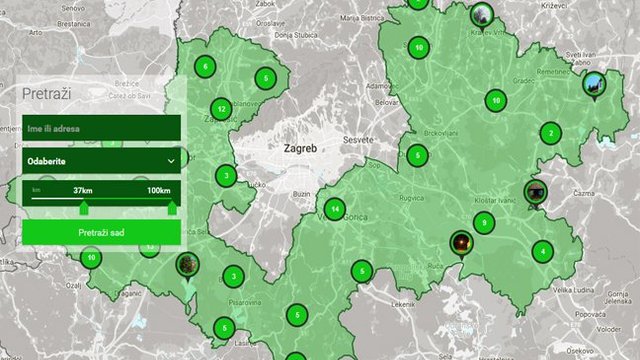Image resolution: width=640 pixels, height=360 pixels.
Task: Click the 'Popovača' map label
Action: 590,315
